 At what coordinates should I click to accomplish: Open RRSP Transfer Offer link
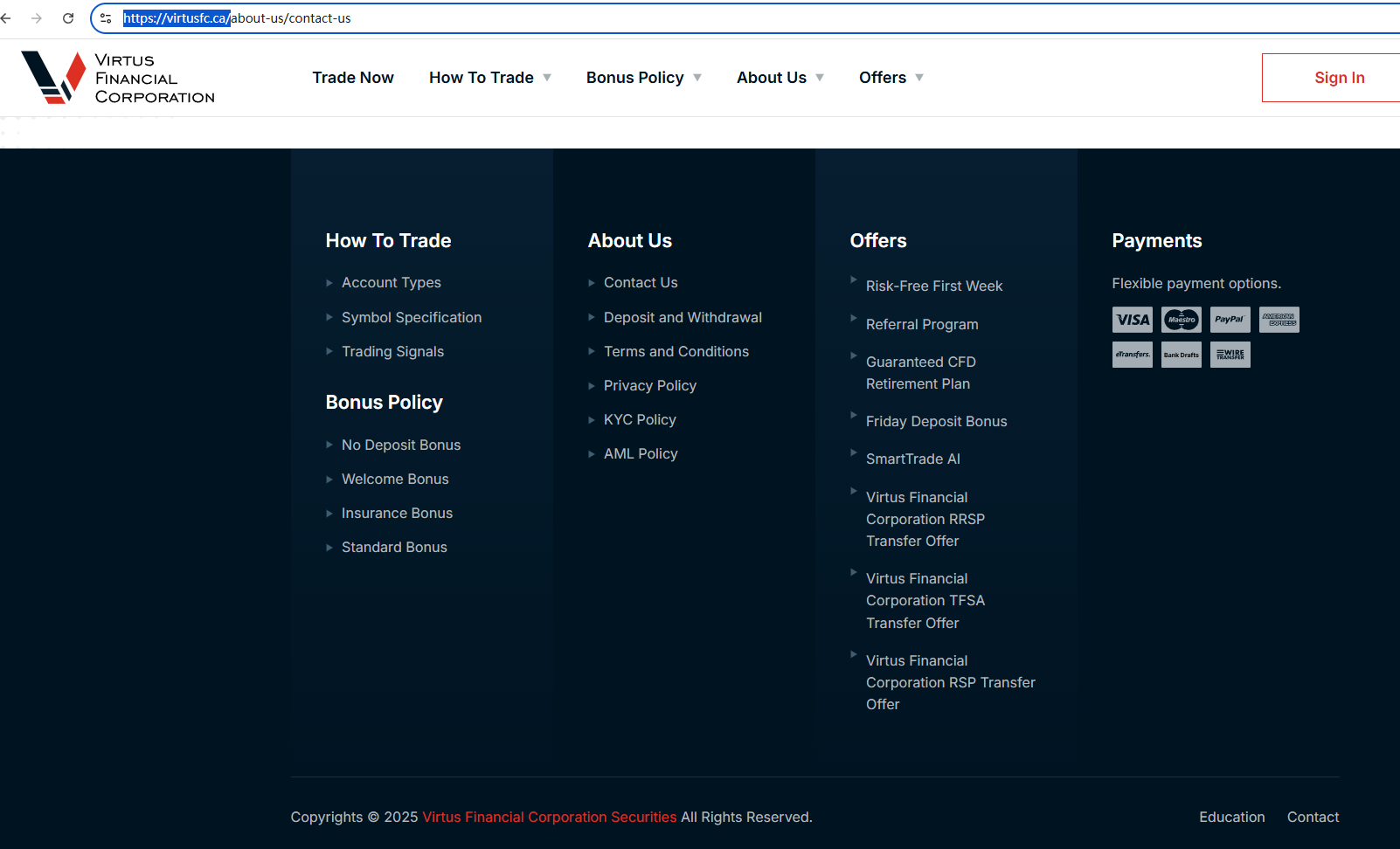(925, 520)
